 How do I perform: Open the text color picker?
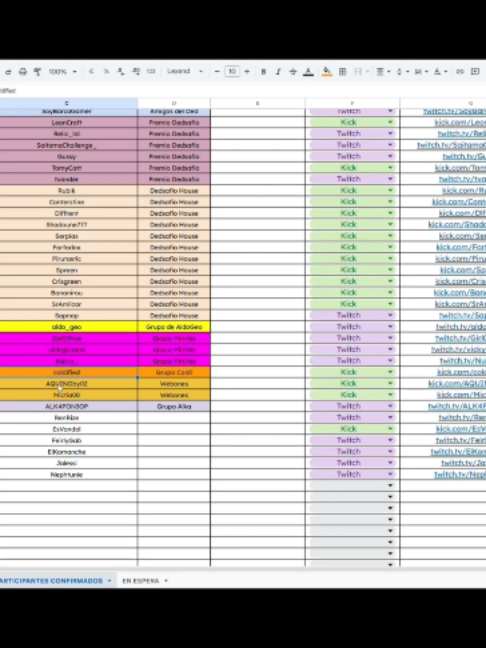(308, 72)
